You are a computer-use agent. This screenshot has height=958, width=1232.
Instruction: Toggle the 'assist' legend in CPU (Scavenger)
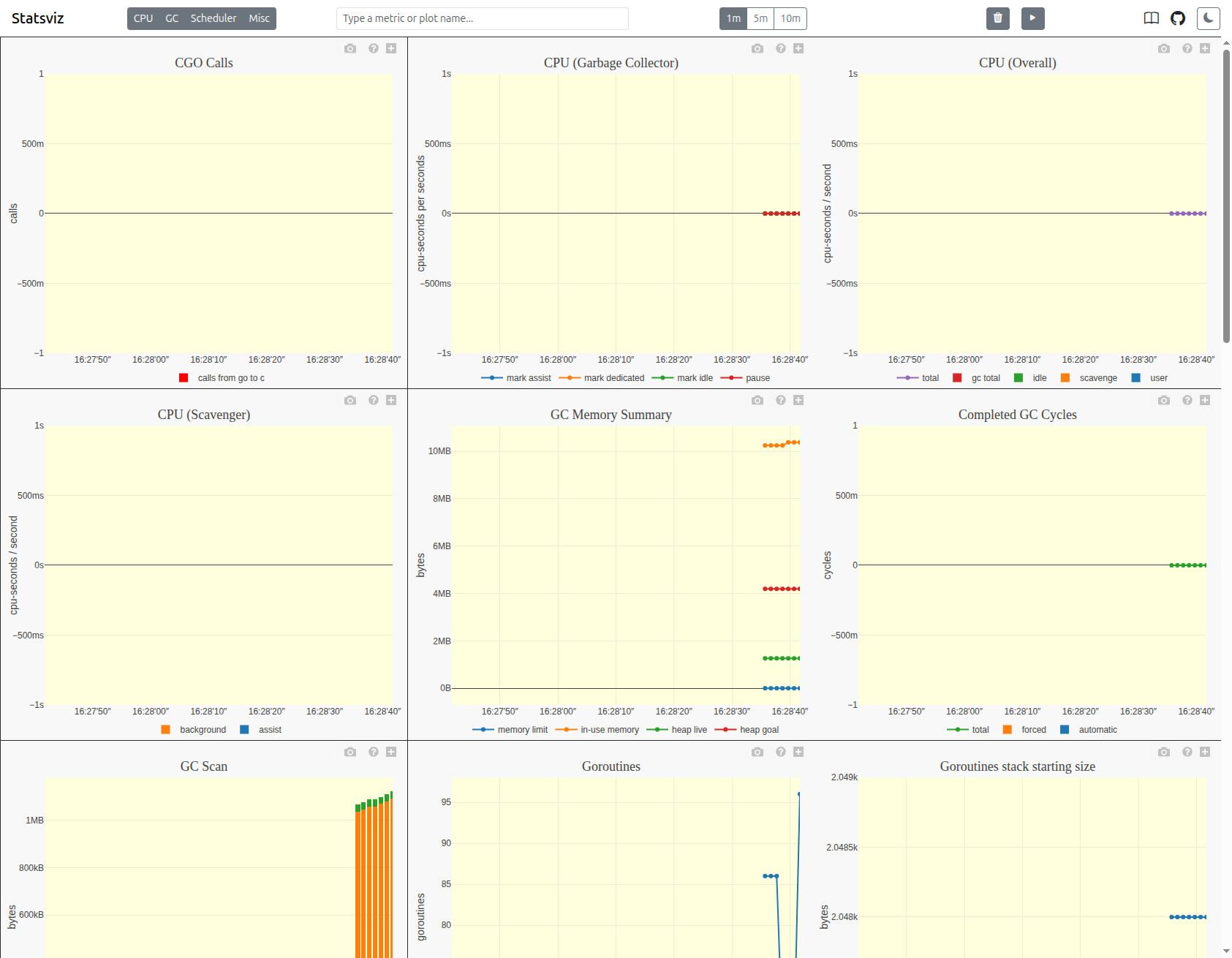(270, 729)
